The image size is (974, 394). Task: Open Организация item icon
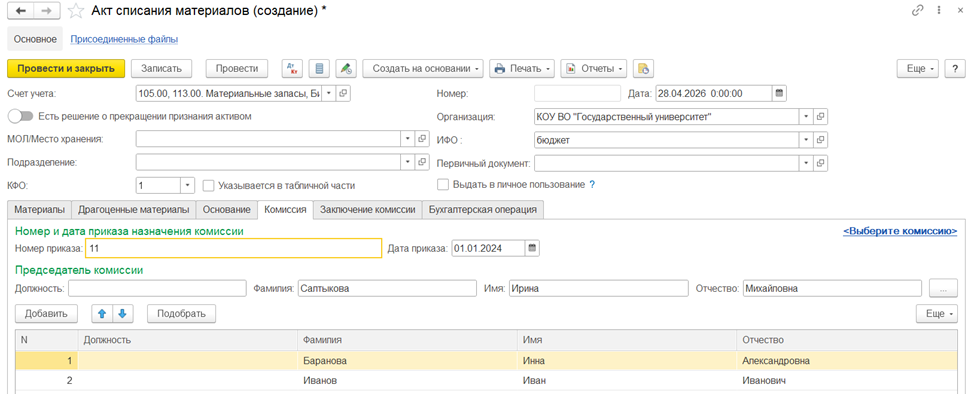point(821,116)
